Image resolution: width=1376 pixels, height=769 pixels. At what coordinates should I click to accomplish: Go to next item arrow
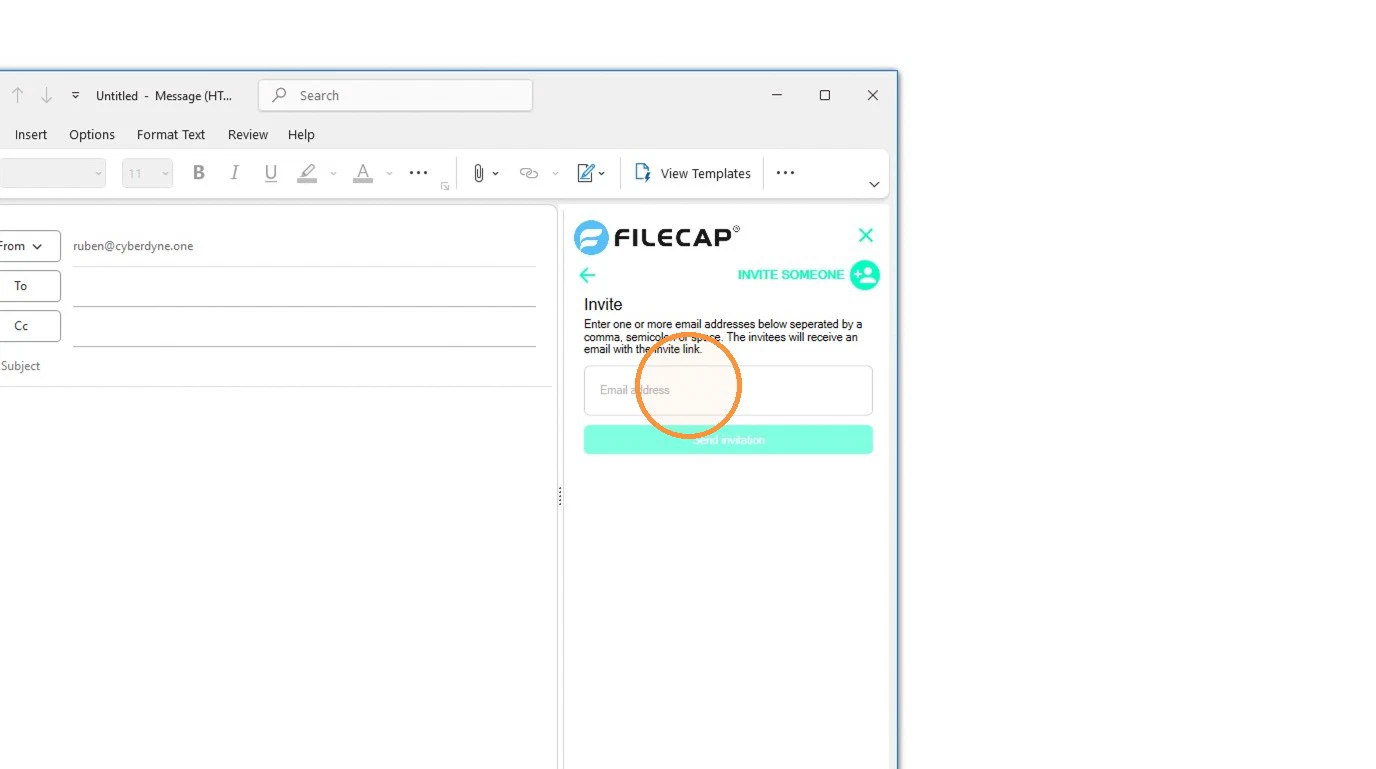[x=46, y=96]
